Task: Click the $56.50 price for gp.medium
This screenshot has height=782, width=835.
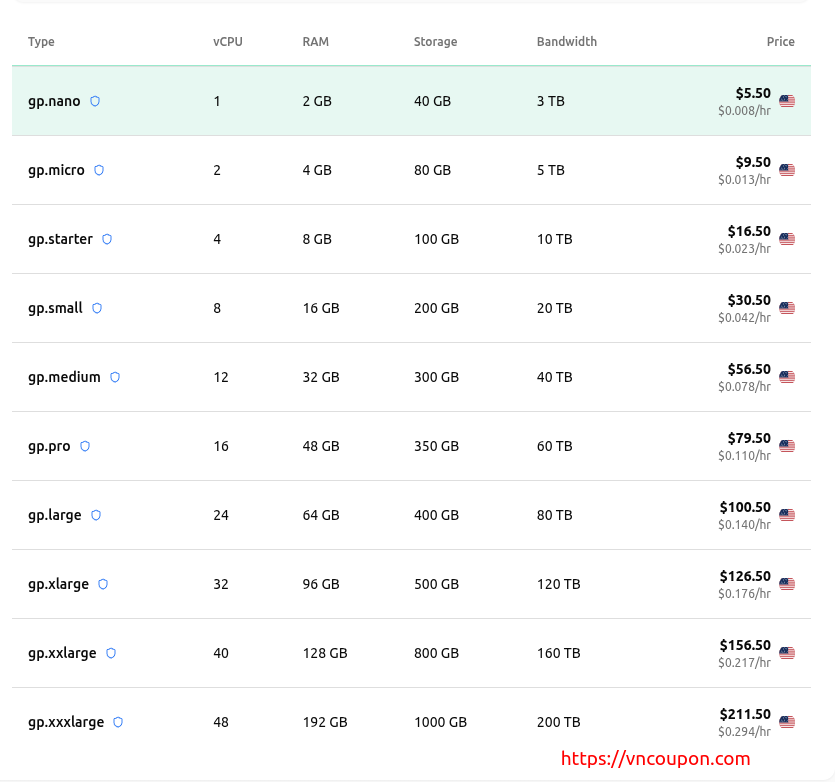Action: [749, 369]
